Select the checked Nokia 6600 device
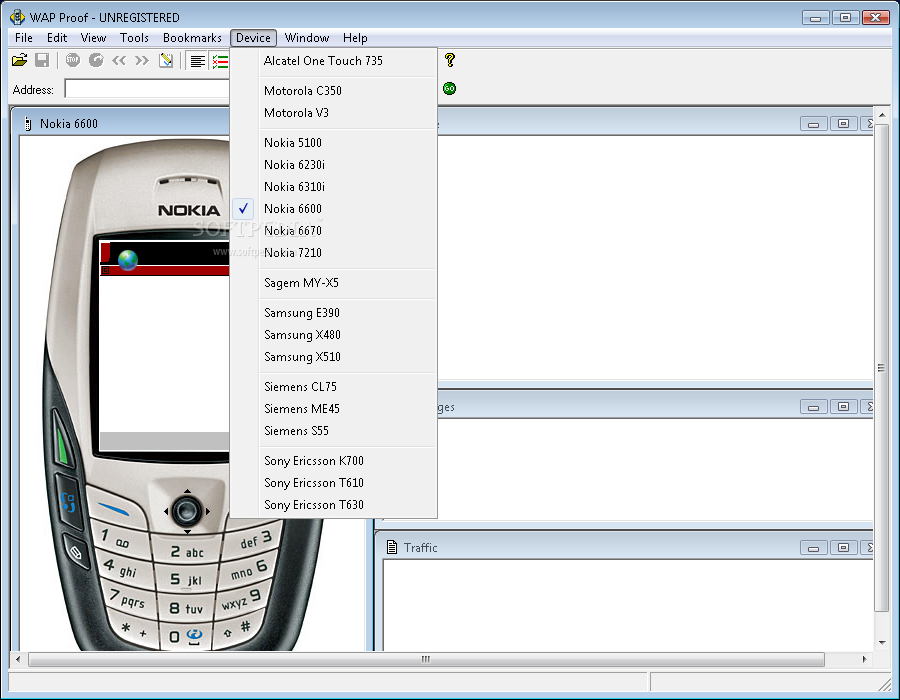 (333, 209)
